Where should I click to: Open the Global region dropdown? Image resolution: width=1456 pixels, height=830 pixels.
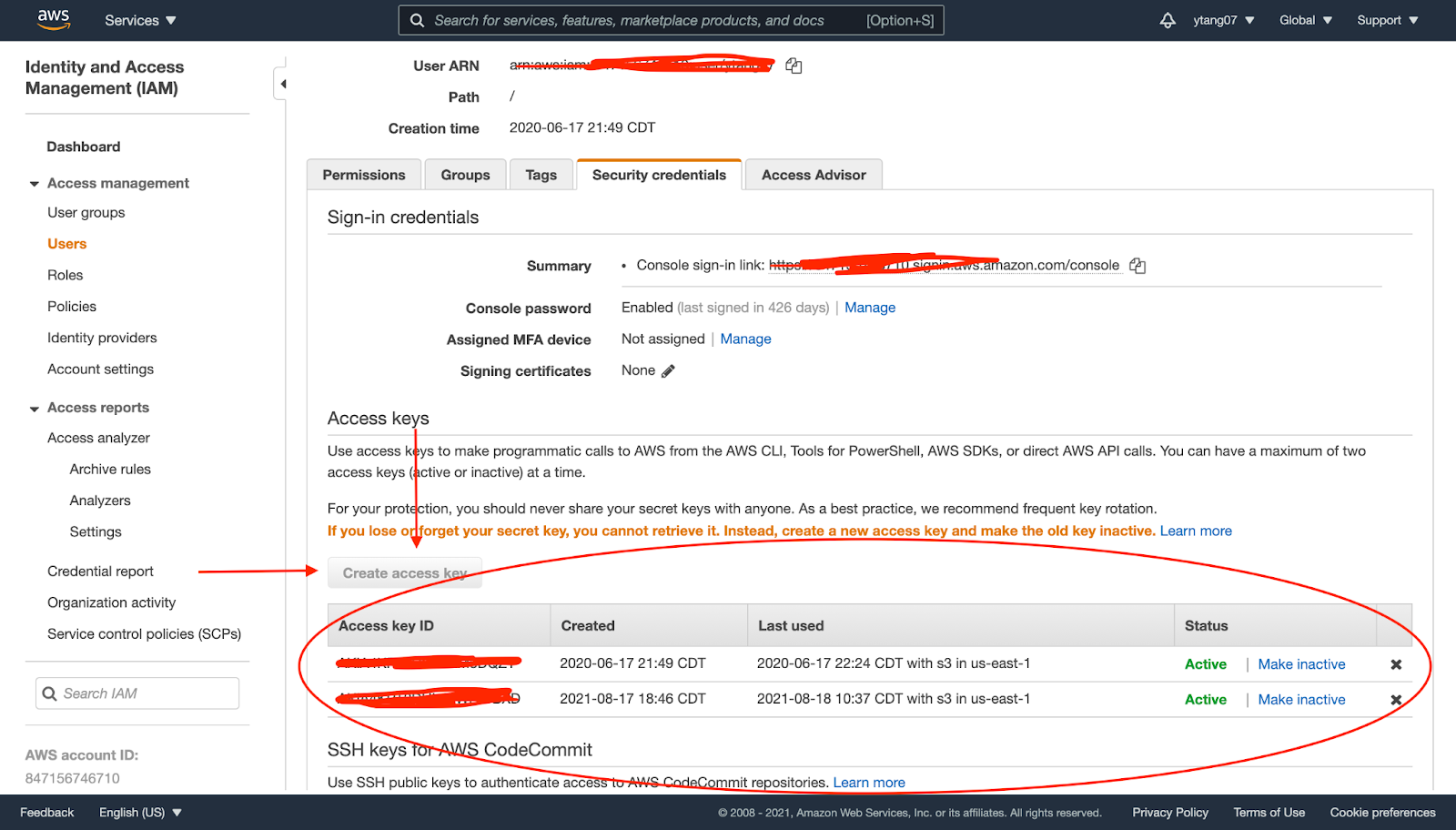tap(1306, 20)
